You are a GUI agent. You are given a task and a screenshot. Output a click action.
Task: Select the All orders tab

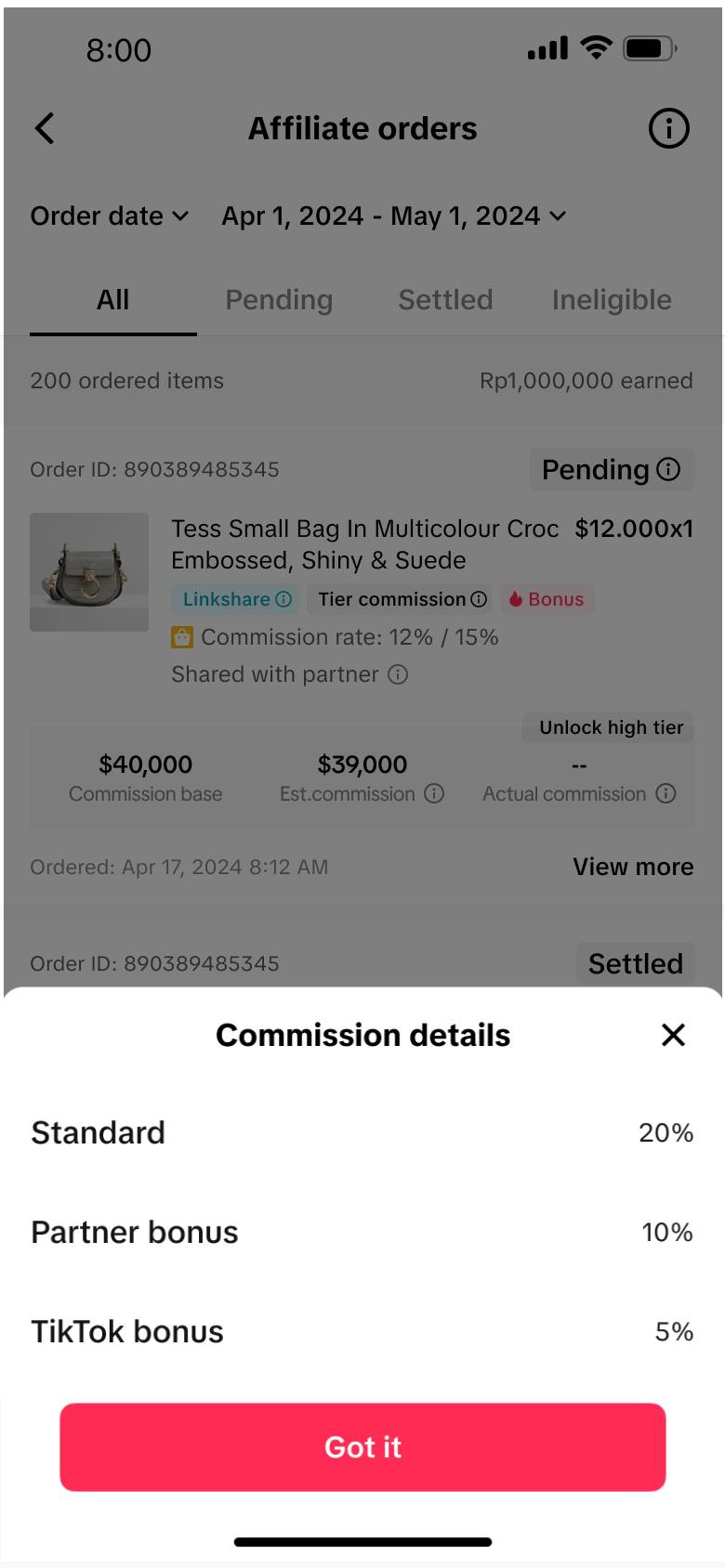click(112, 300)
